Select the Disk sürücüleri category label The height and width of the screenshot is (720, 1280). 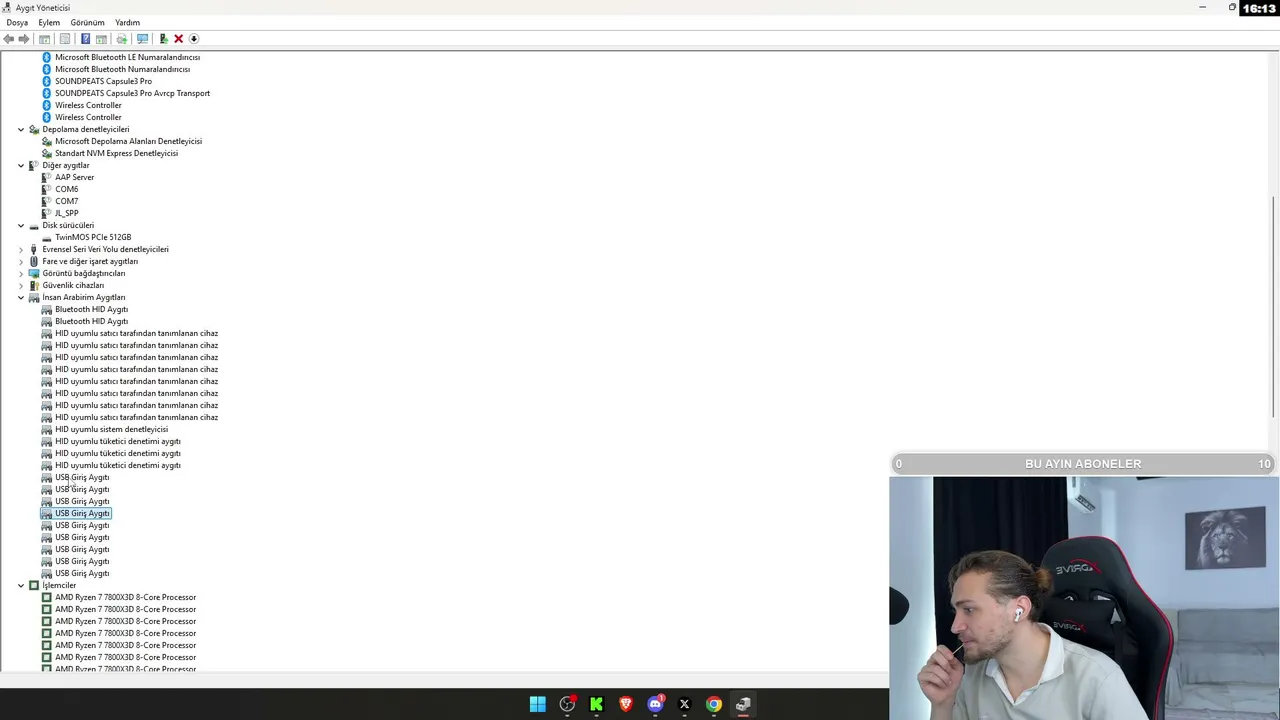point(68,225)
